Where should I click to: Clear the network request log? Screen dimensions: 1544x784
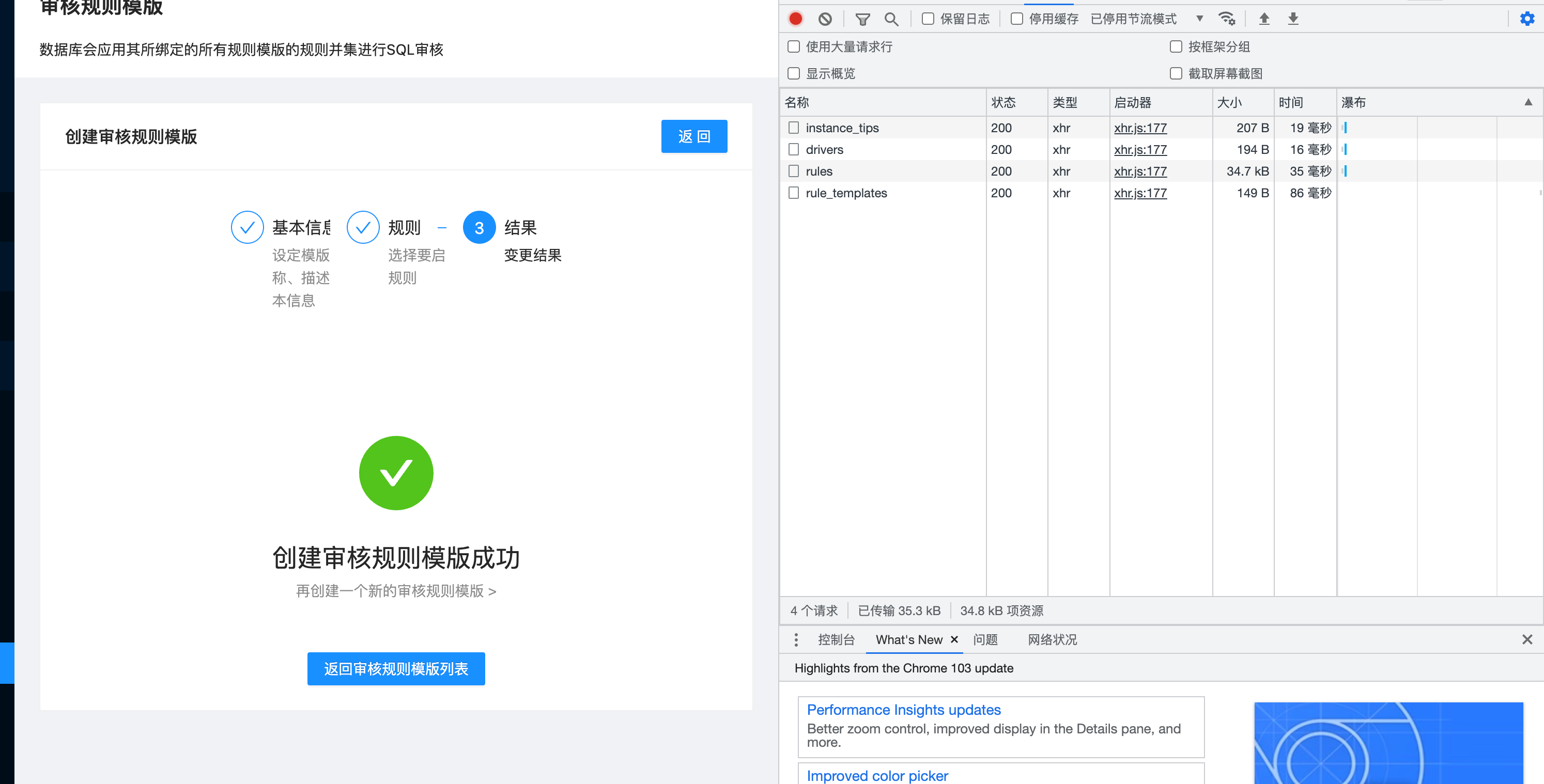825,19
